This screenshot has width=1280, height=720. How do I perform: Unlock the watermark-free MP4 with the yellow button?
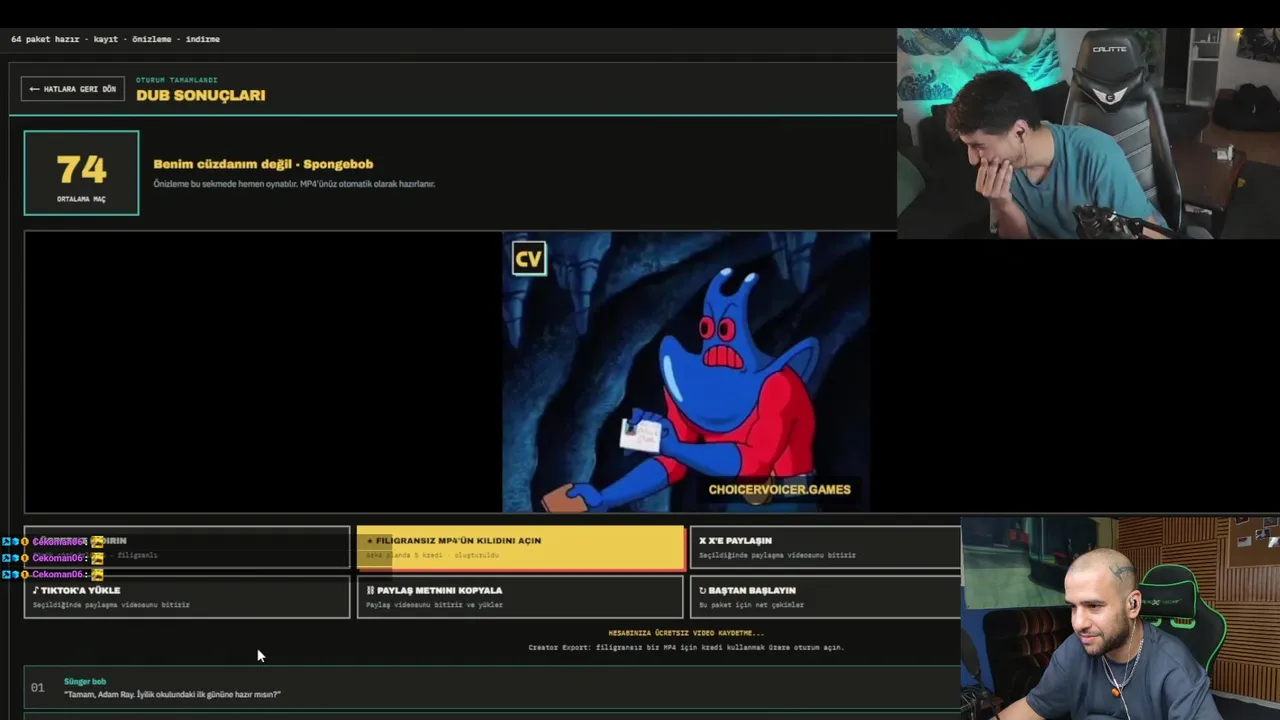pos(521,548)
